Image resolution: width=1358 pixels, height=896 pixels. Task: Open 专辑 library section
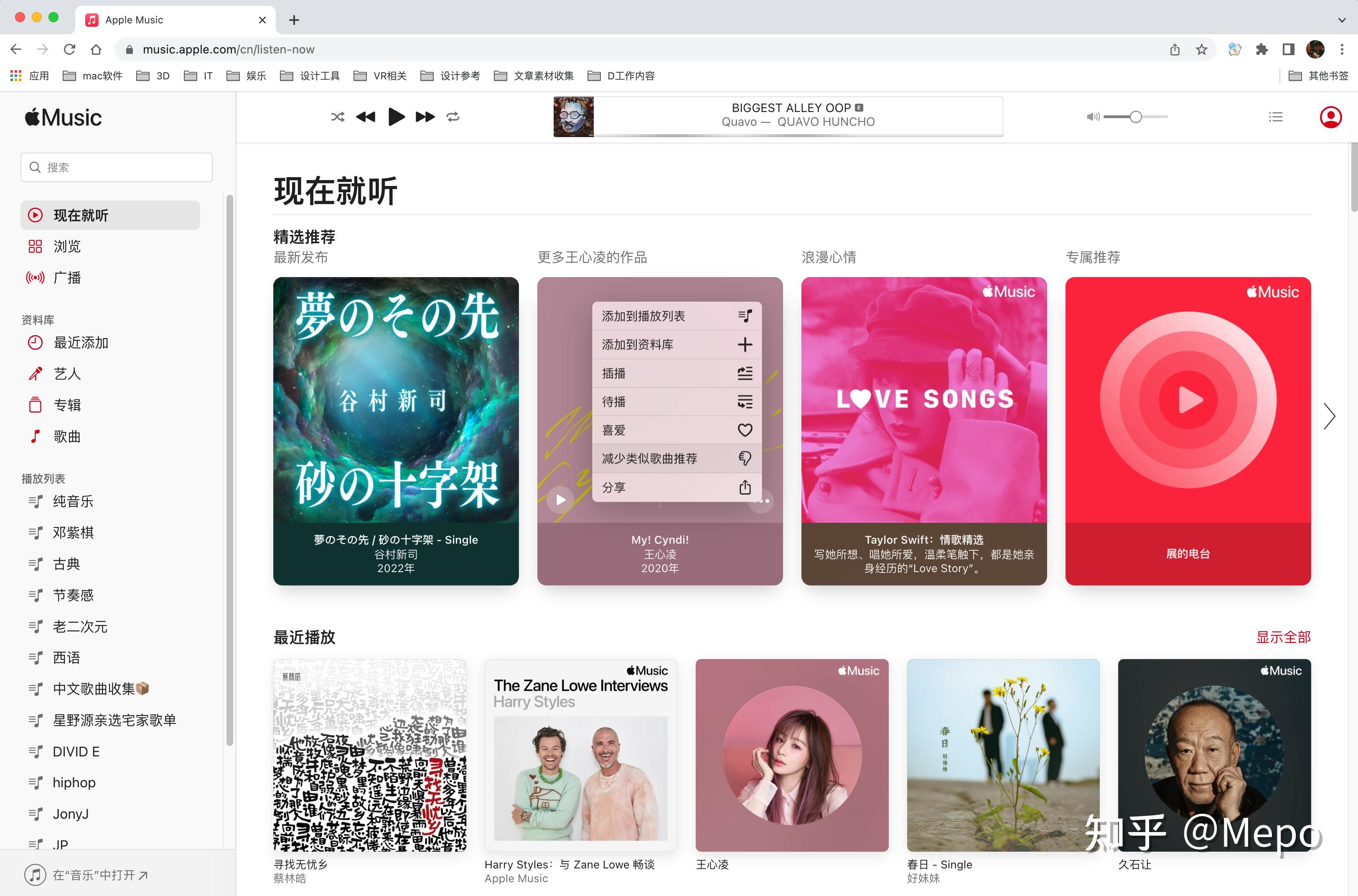point(110,405)
